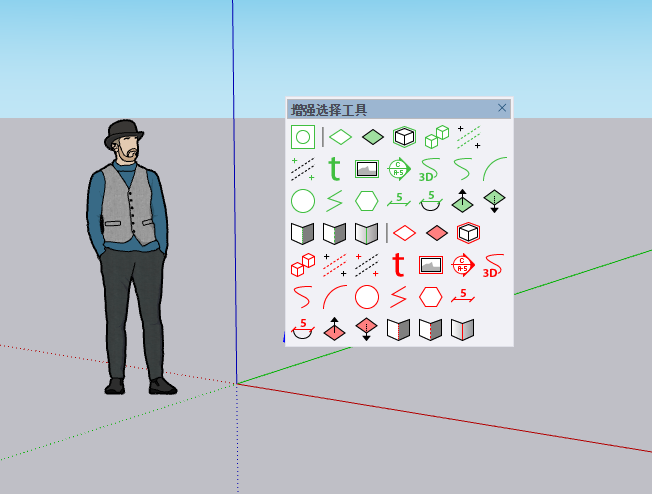Select red diamond with upward arrow
Viewport: 652px width, 494px height.
[x=334, y=329]
